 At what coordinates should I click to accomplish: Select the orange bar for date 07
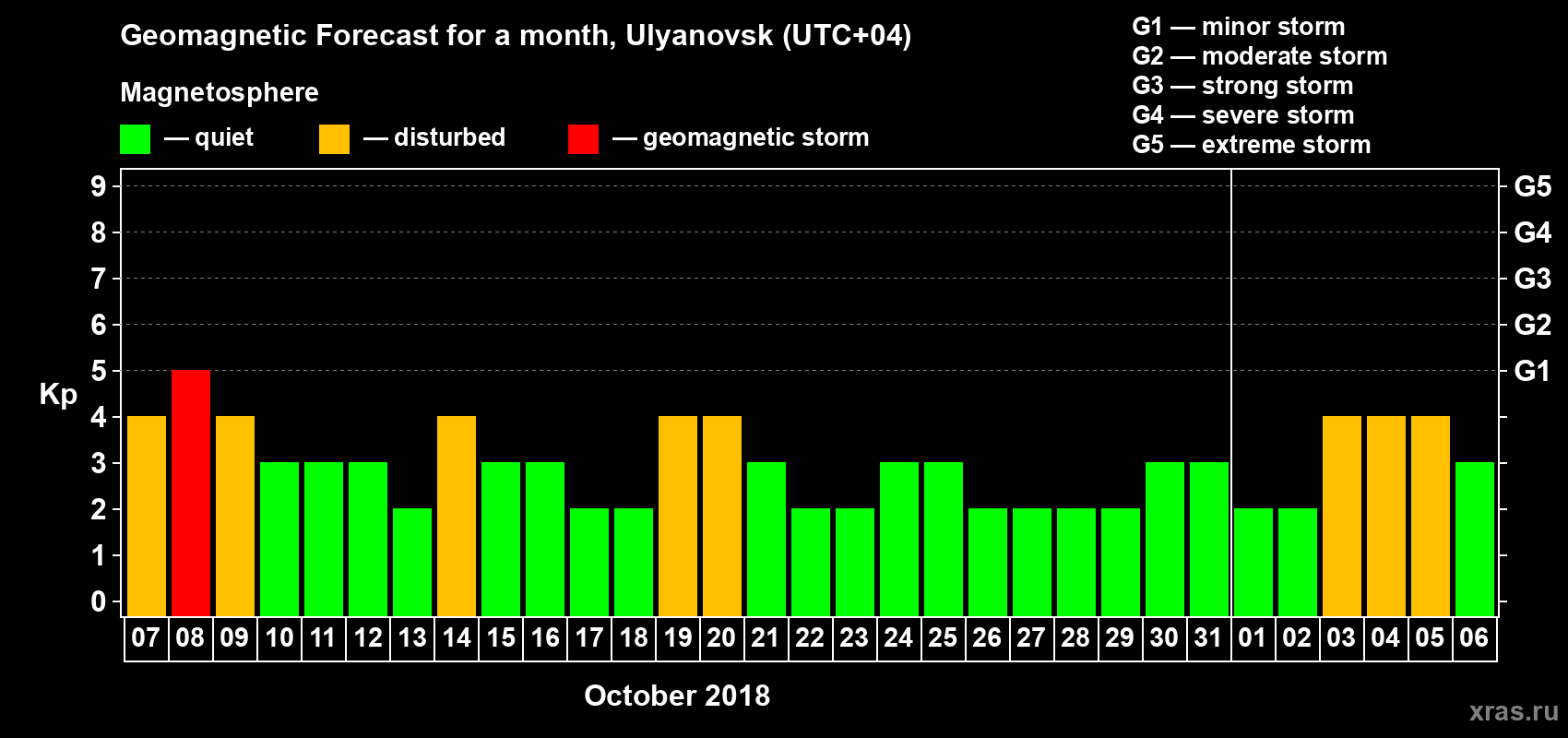click(x=147, y=516)
